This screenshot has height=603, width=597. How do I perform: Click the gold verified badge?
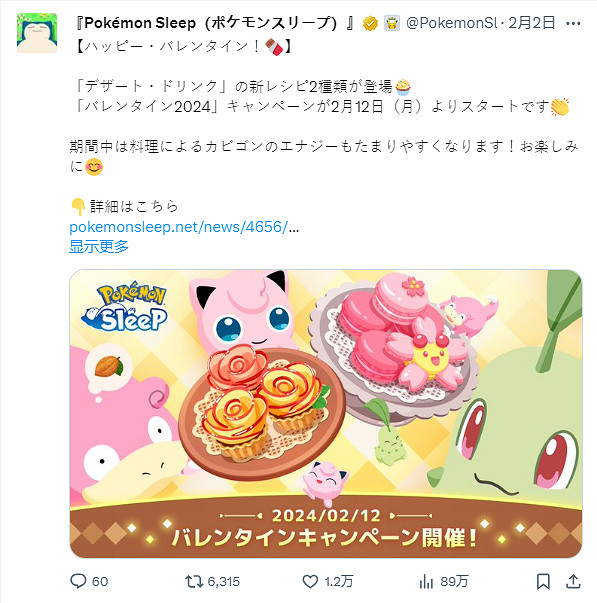[x=370, y=24]
